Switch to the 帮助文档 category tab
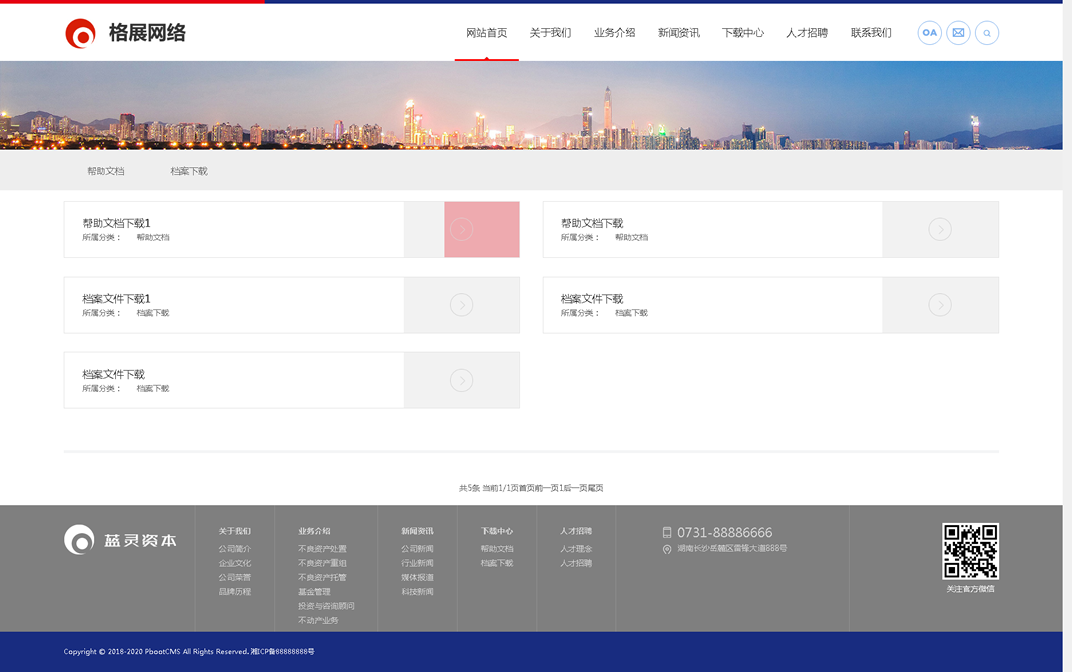Screen dimensions: 1072x672 click(x=106, y=171)
